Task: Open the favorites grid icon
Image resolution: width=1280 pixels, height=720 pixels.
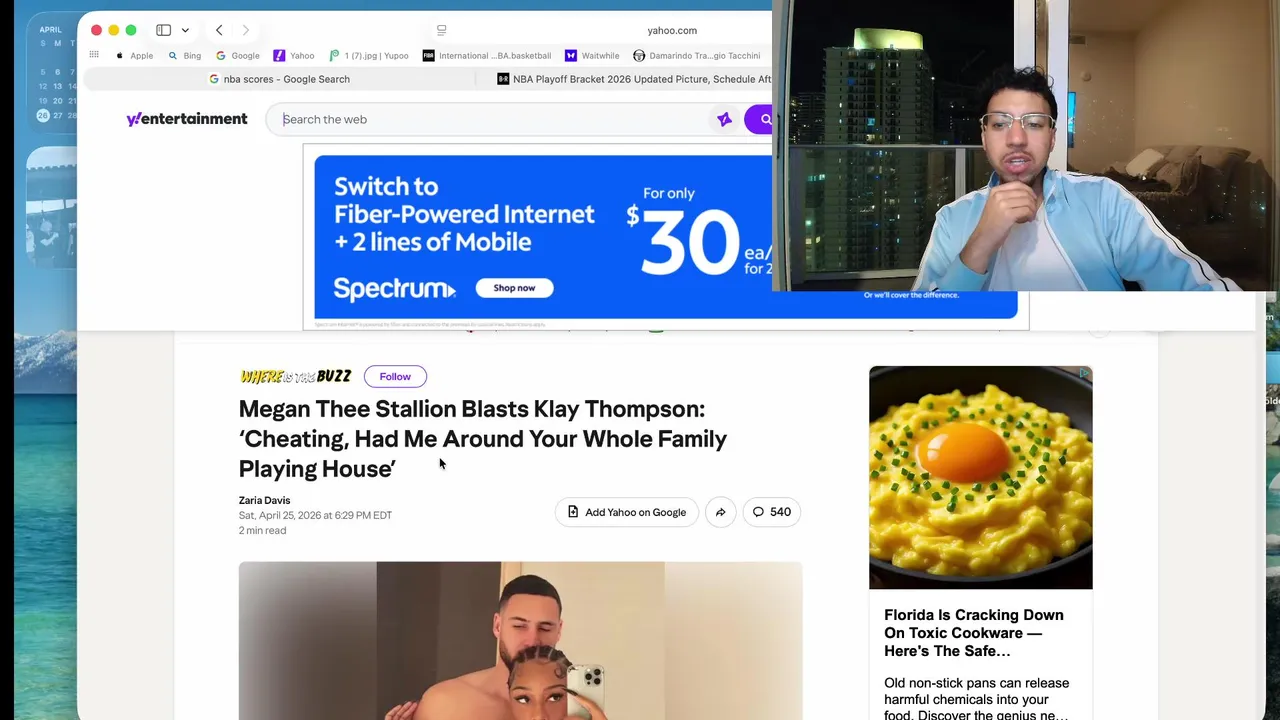Action: (94, 55)
